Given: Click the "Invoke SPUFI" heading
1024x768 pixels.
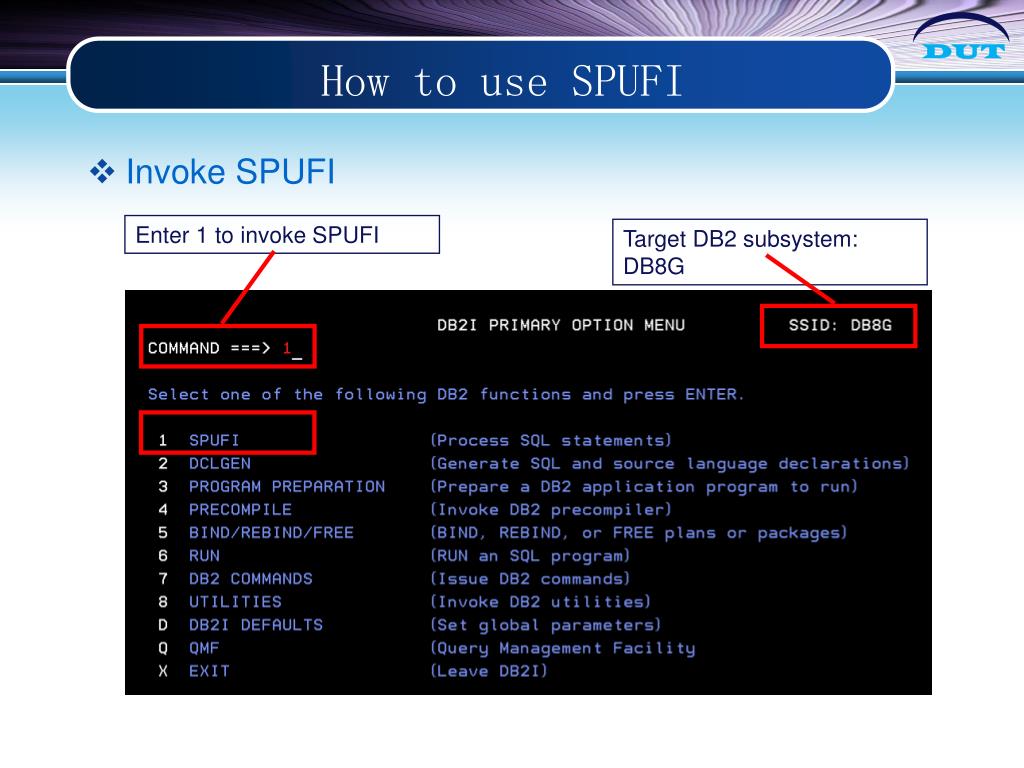Looking at the screenshot, I should (230, 172).
